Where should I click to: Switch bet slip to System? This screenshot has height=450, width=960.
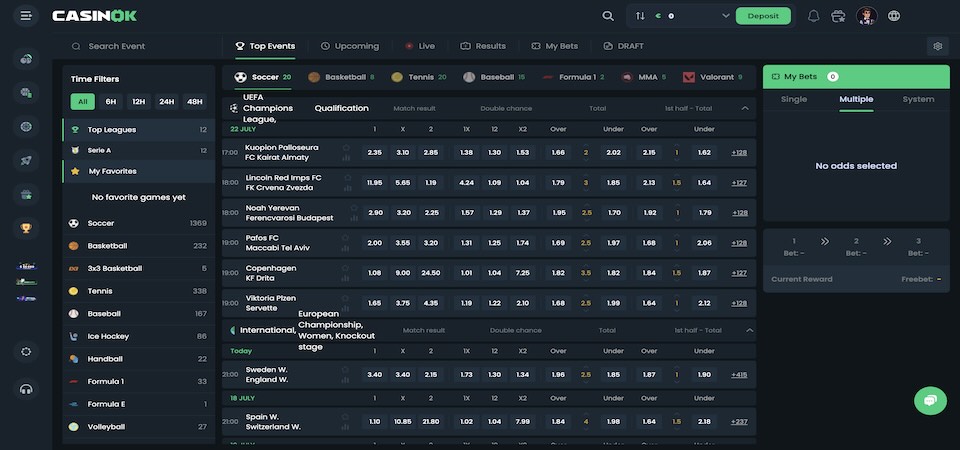point(918,99)
